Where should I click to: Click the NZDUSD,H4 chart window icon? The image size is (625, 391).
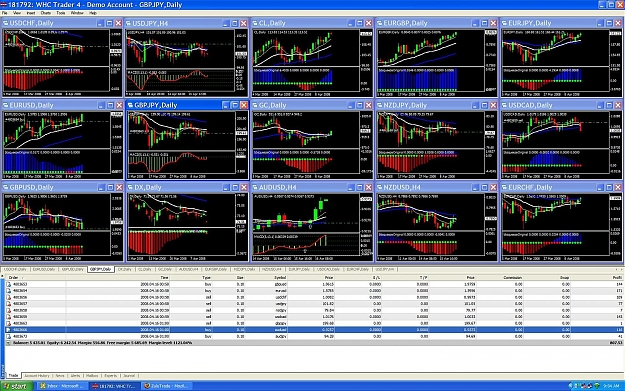point(380,187)
